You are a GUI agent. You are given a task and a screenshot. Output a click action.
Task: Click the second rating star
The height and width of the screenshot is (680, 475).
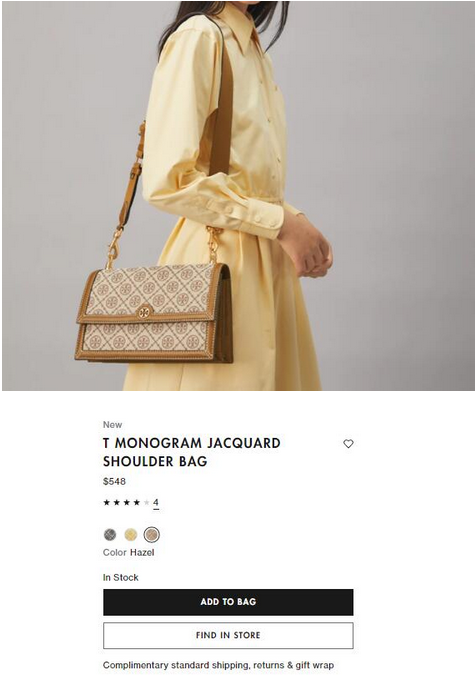tap(117, 503)
